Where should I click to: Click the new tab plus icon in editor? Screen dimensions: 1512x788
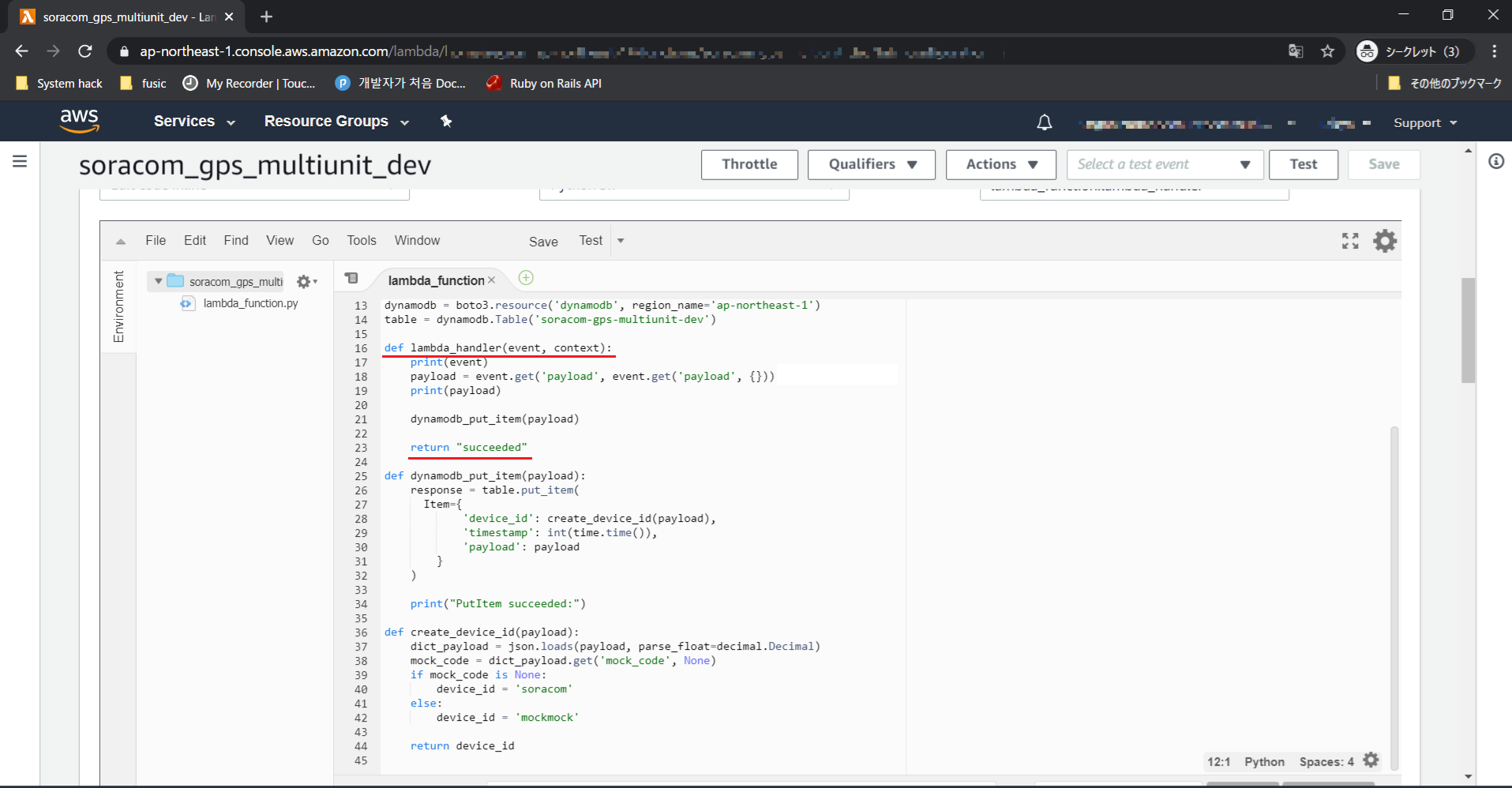tap(526, 278)
